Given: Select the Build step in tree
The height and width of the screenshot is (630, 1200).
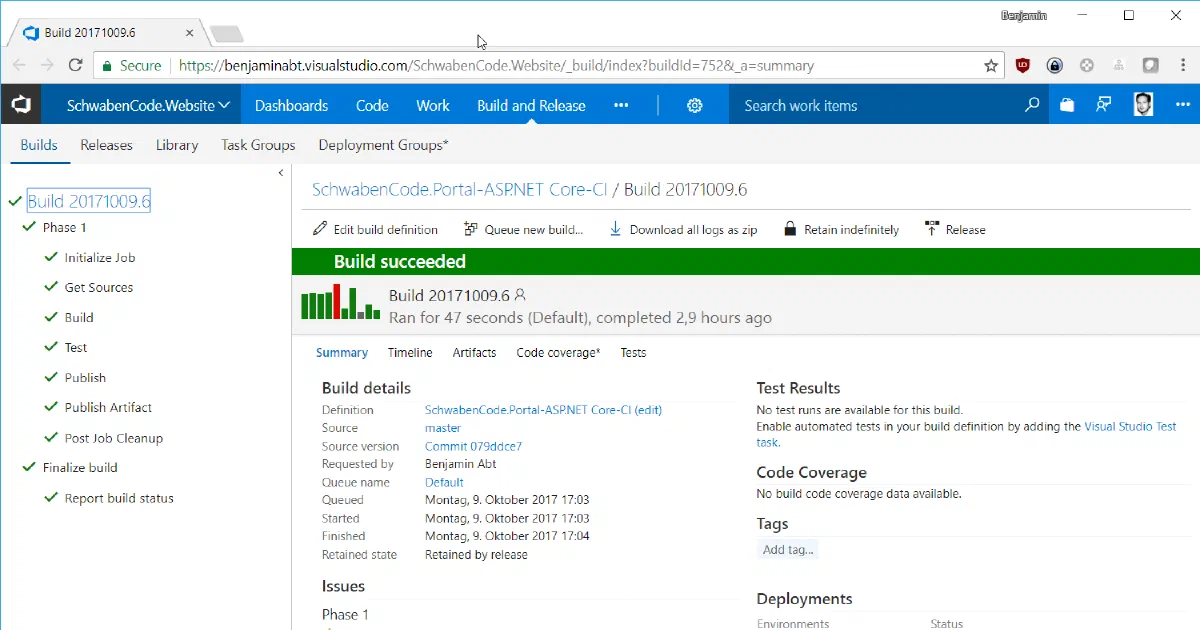Looking at the screenshot, I should pos(79,317).
